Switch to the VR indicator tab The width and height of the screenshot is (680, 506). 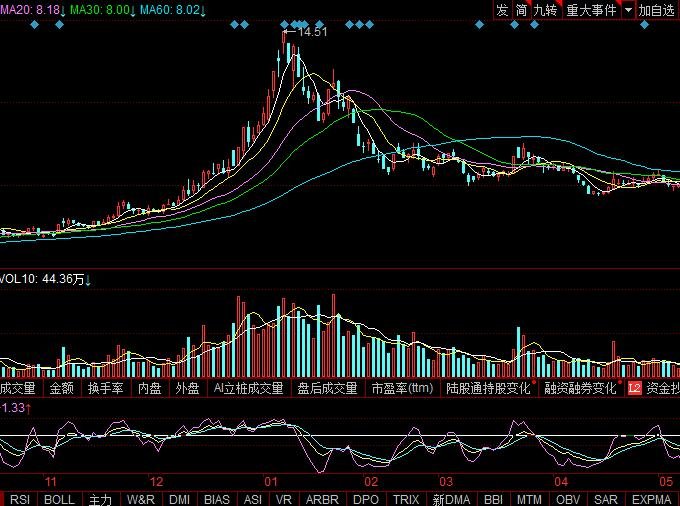click(x=284, y=499)
